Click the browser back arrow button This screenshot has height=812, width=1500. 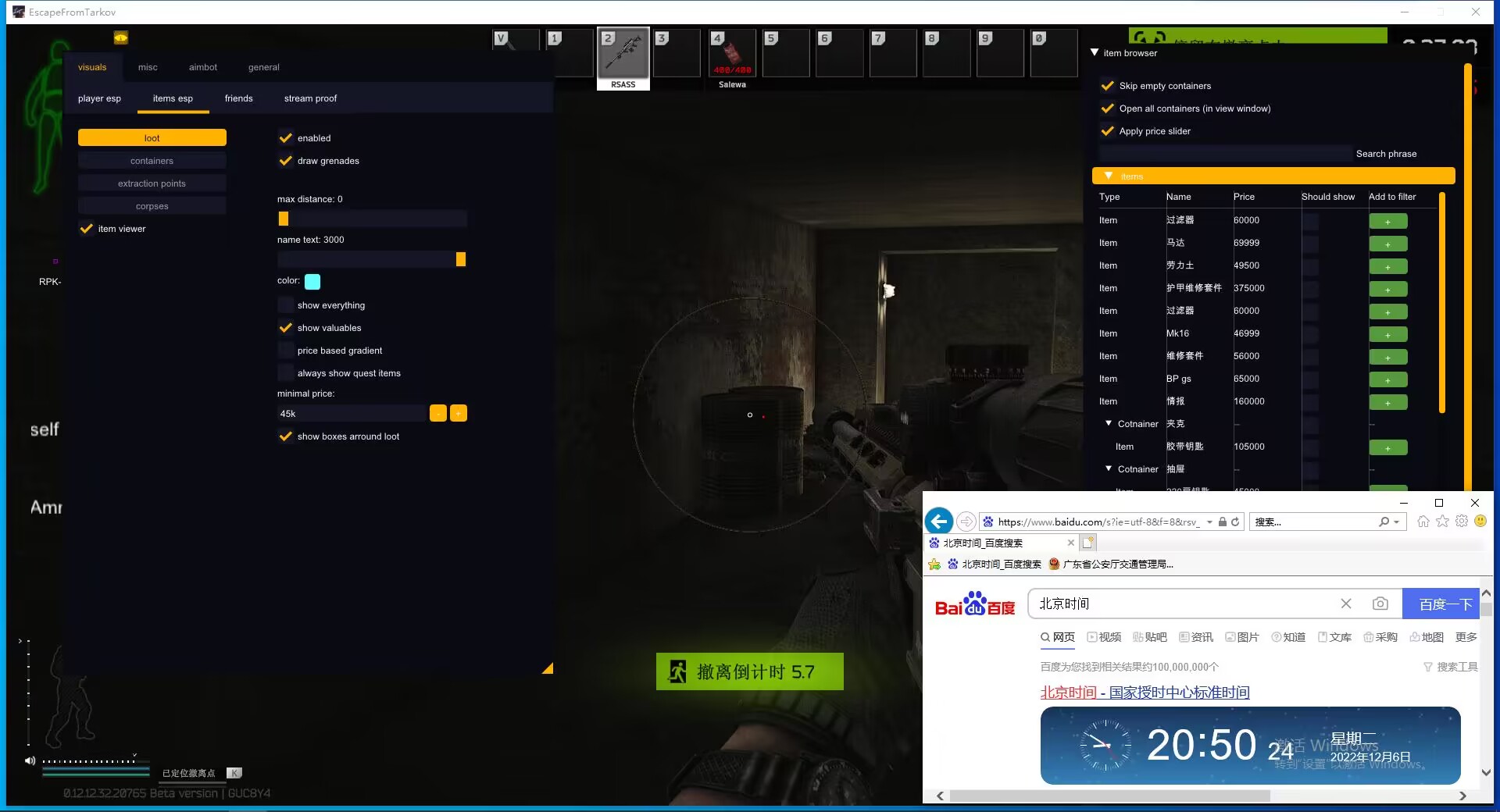click(x=938, y=522)
